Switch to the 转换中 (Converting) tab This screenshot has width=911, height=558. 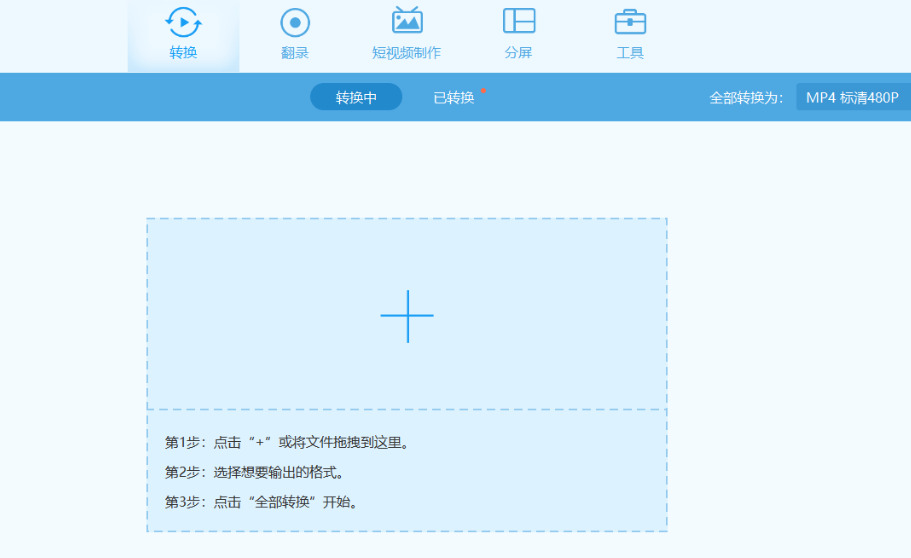(356, 97)
